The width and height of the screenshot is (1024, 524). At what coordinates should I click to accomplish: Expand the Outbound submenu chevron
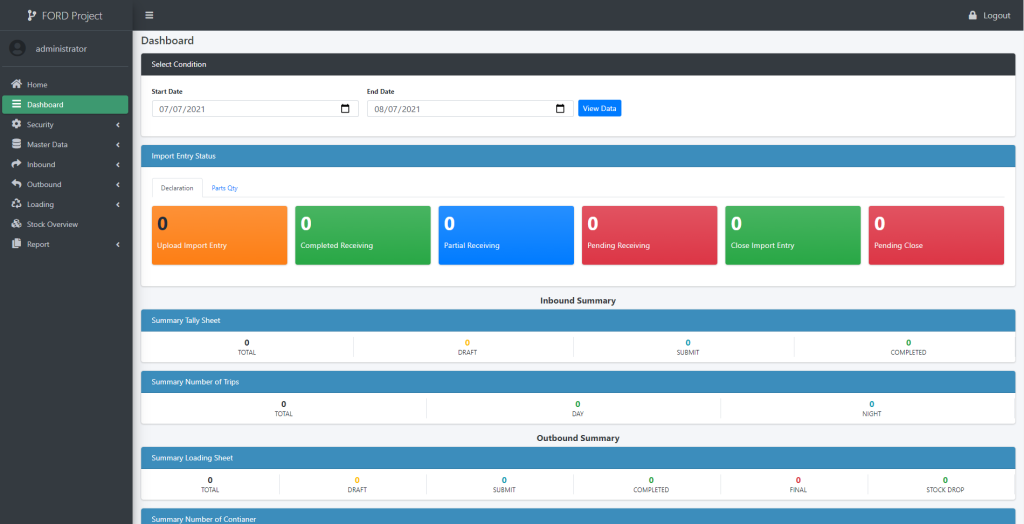point(118,184)
